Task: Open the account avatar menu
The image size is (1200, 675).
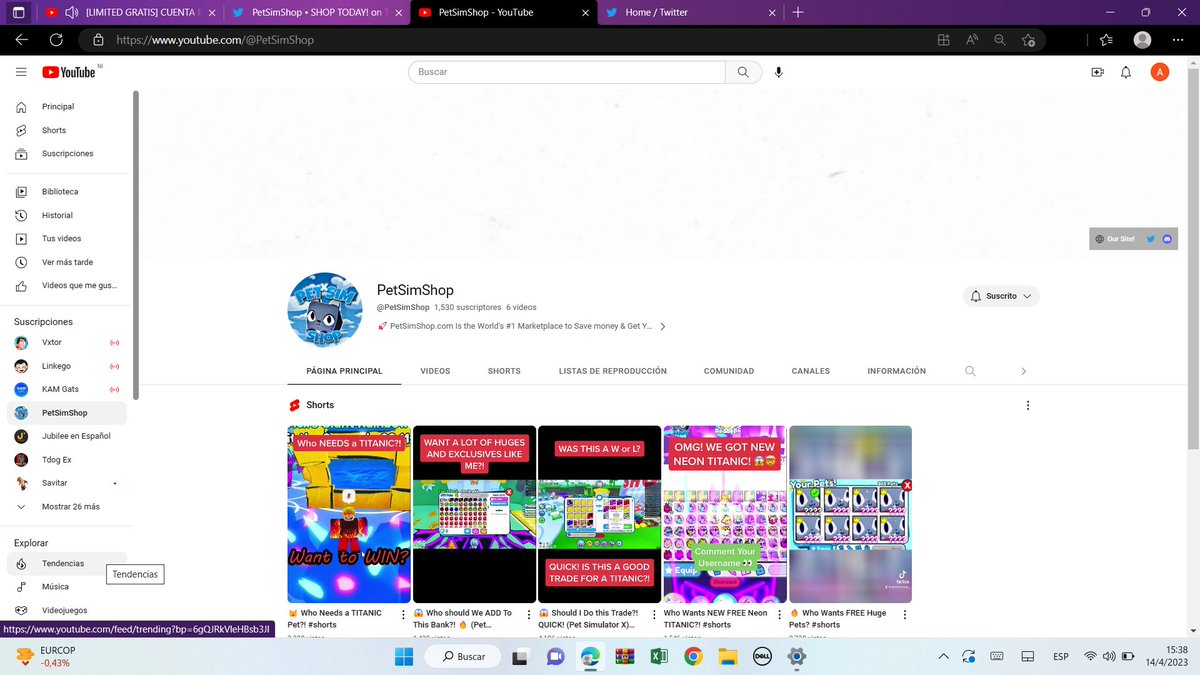Action: pyautogui.click(x=1159, y=72)
